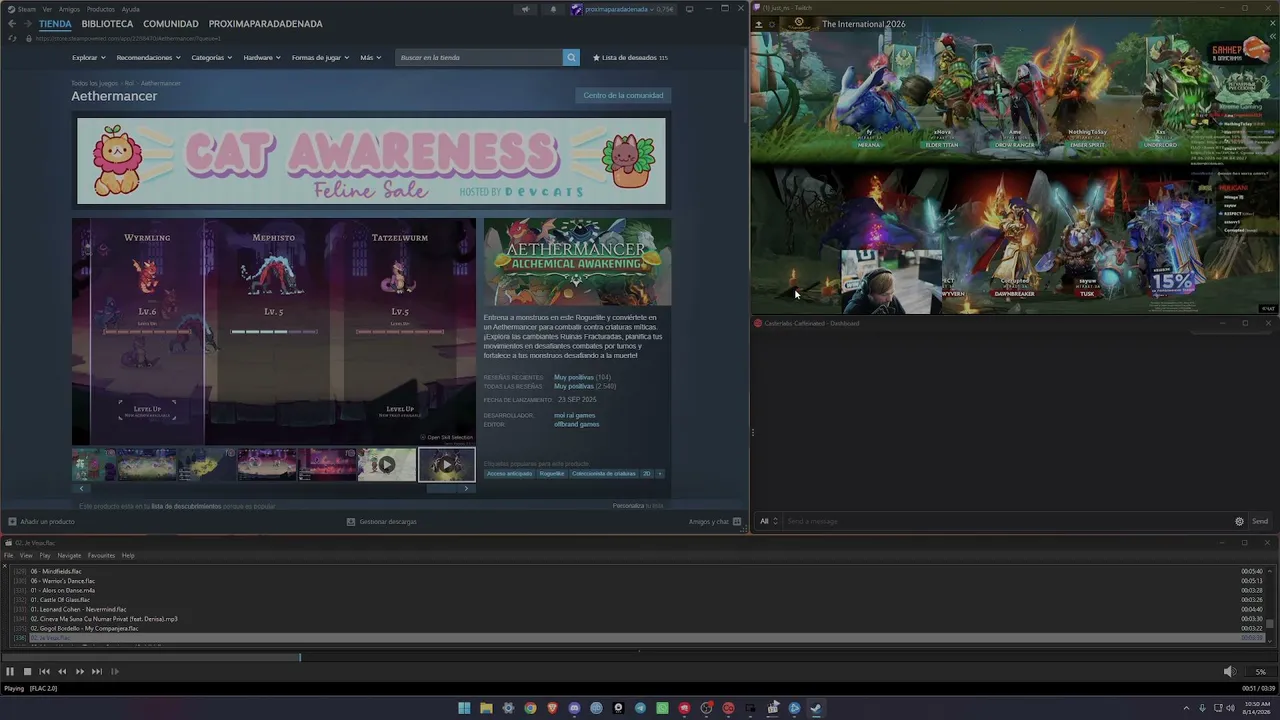The image size is (1280, 720).
Task: Open the Más dropdown
Action: [370, 58]
